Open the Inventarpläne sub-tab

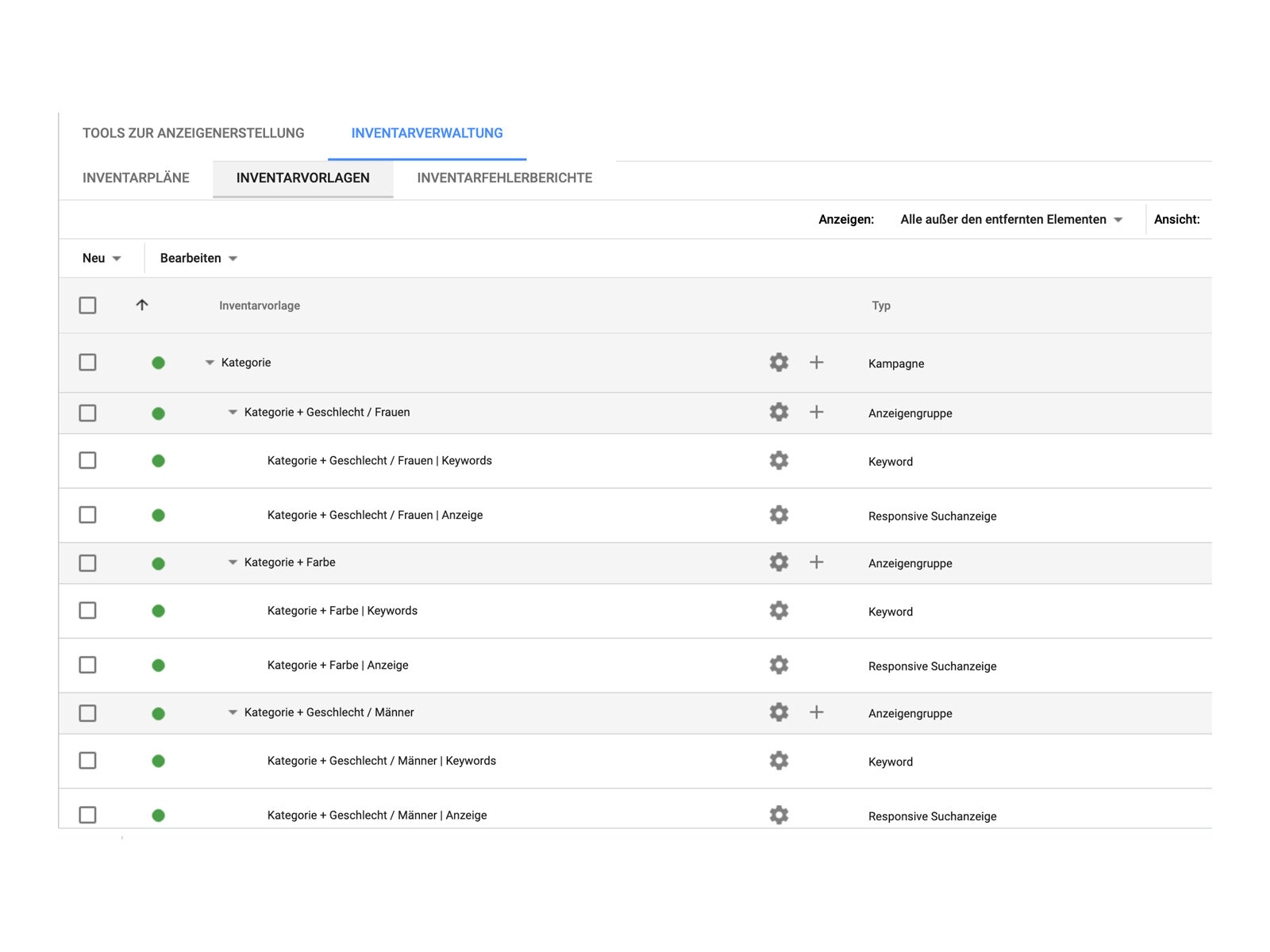click(136, 178)
